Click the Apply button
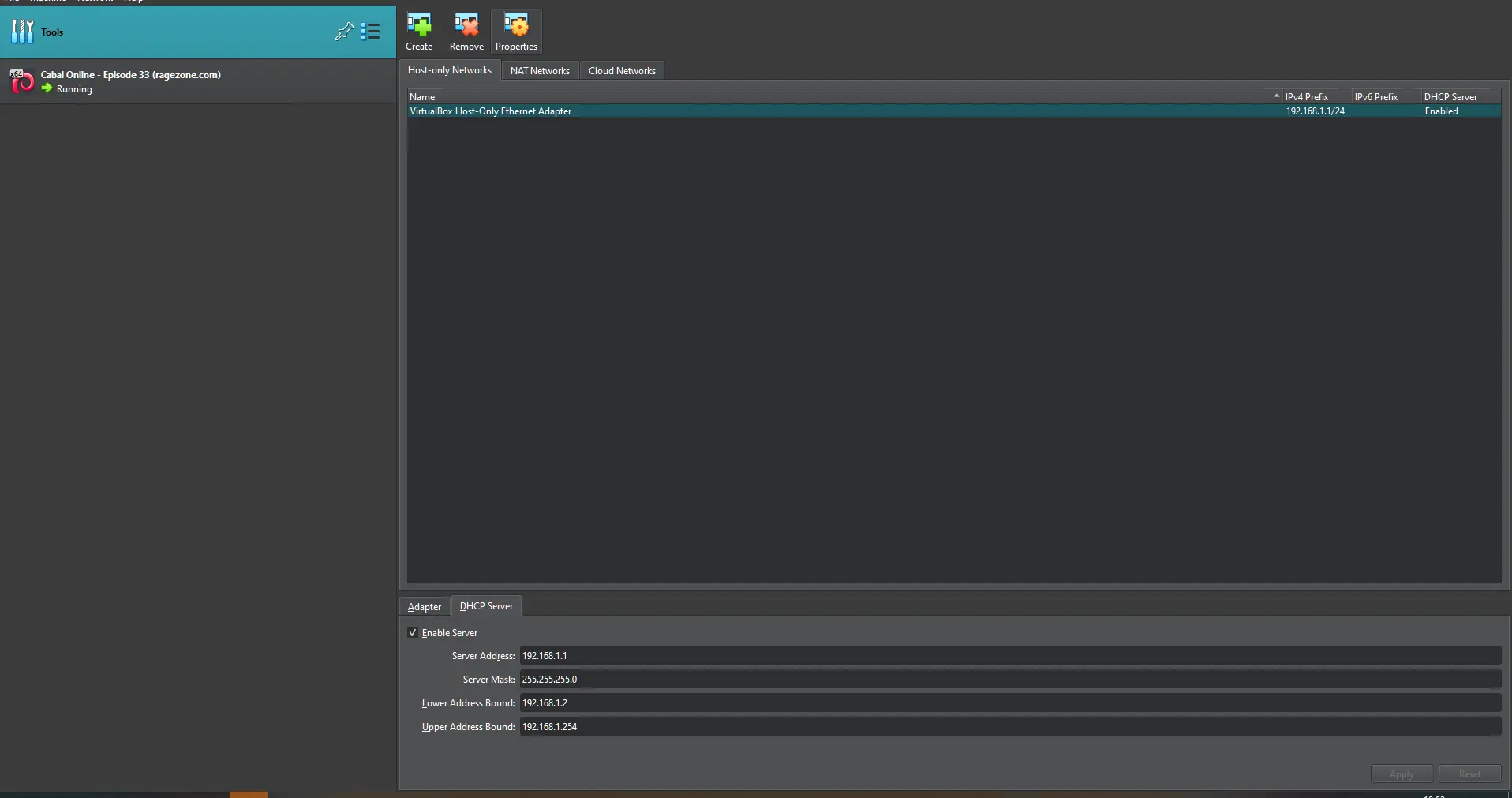The image size is (1512, 798). coord(1402,774)
